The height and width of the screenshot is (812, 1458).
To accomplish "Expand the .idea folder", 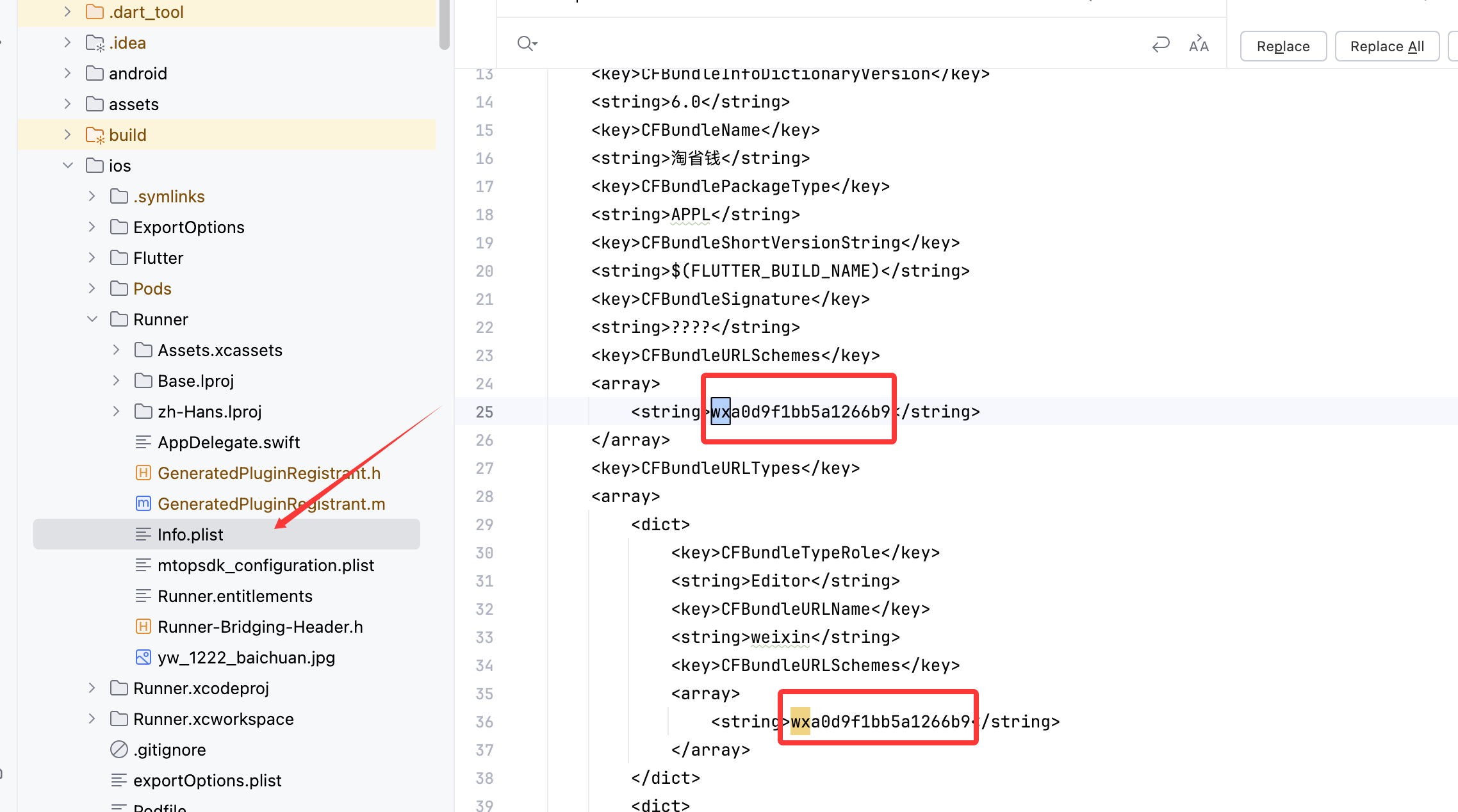I will (x=67, y=42).
